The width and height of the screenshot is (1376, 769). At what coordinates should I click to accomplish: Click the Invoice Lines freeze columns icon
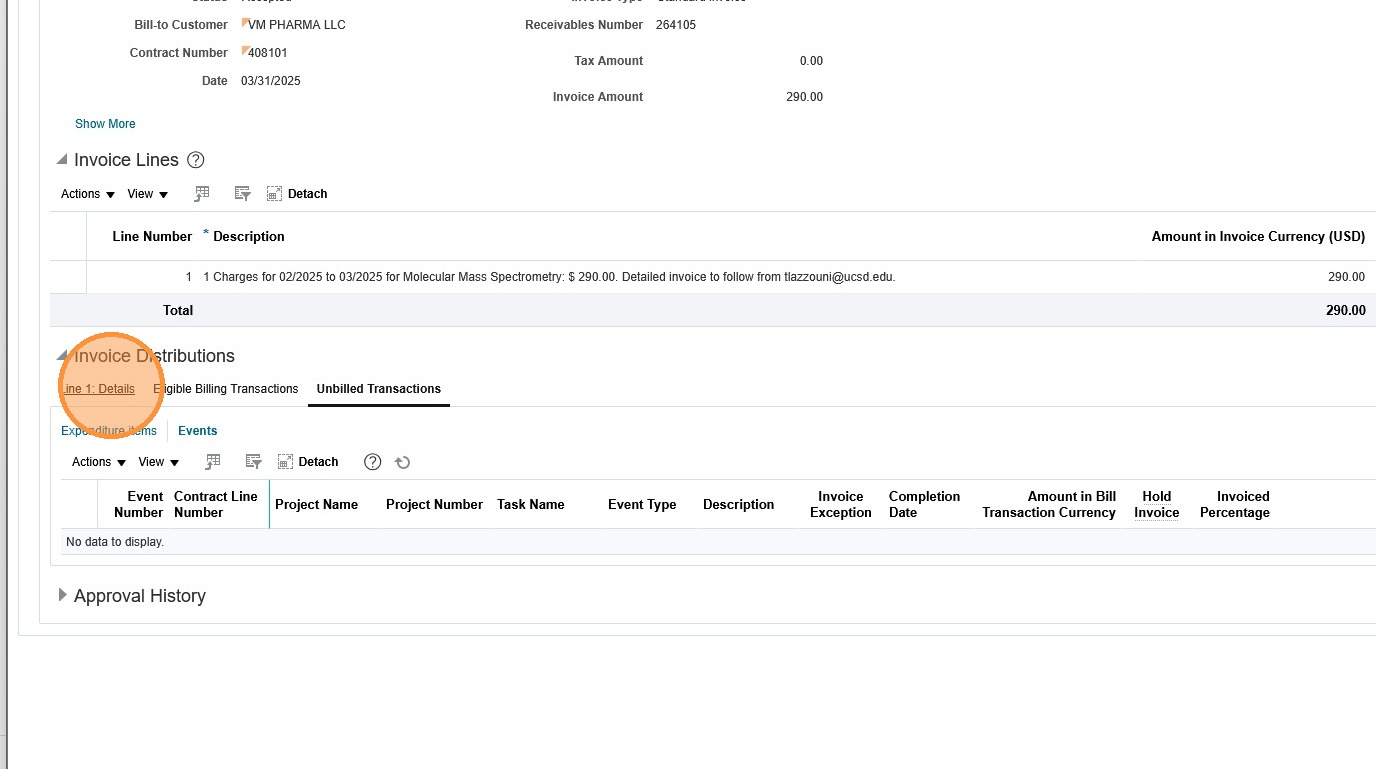[x=202, y=194]
